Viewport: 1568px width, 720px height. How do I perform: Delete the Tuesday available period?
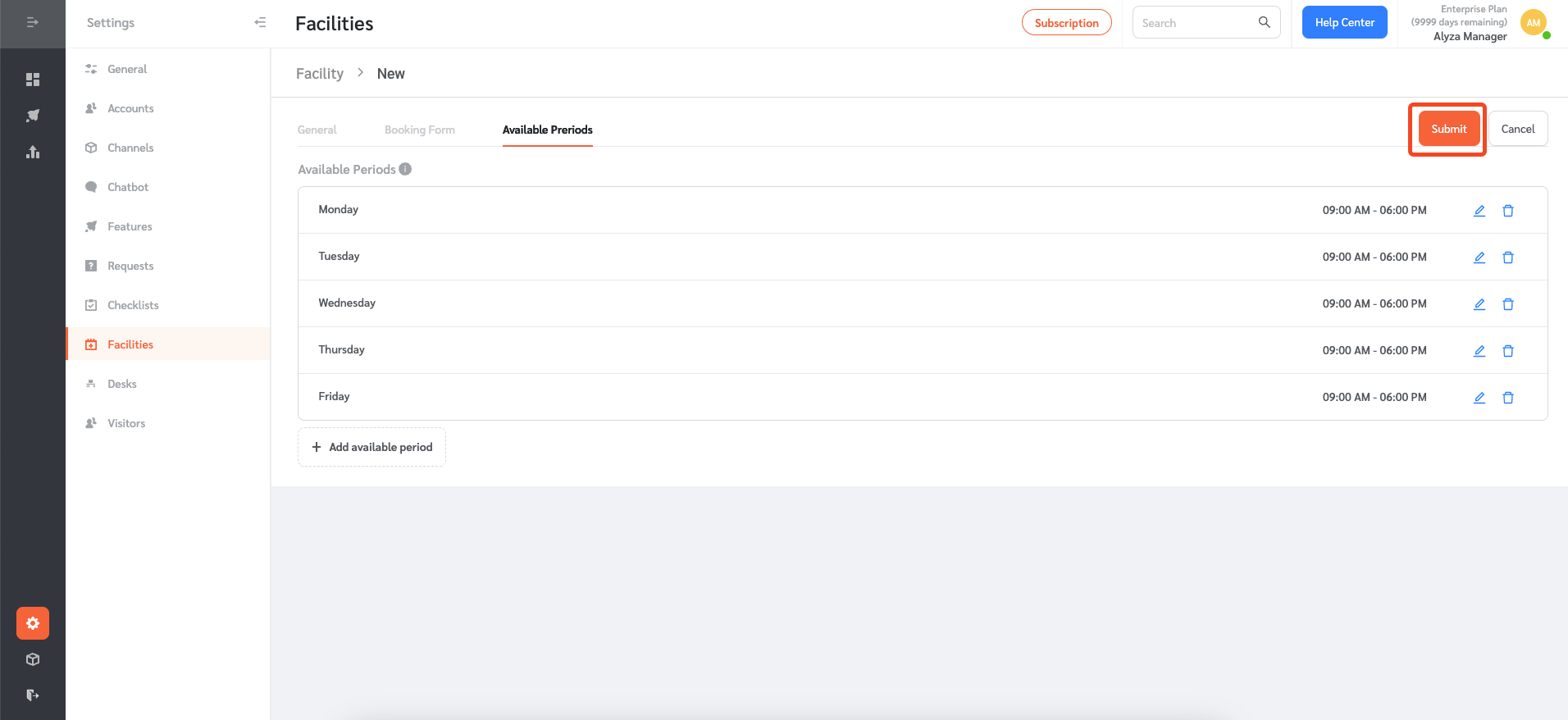(x=1508, y=257)
